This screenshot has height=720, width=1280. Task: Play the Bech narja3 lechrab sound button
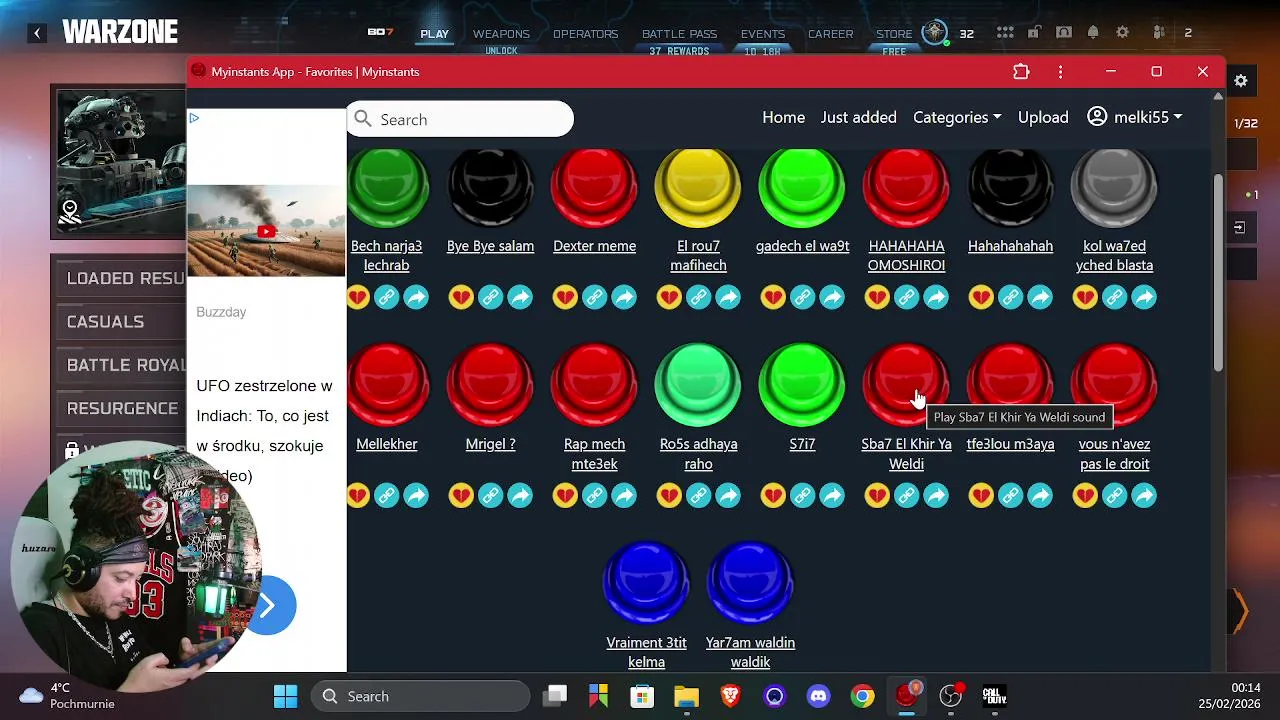point(387,187)
